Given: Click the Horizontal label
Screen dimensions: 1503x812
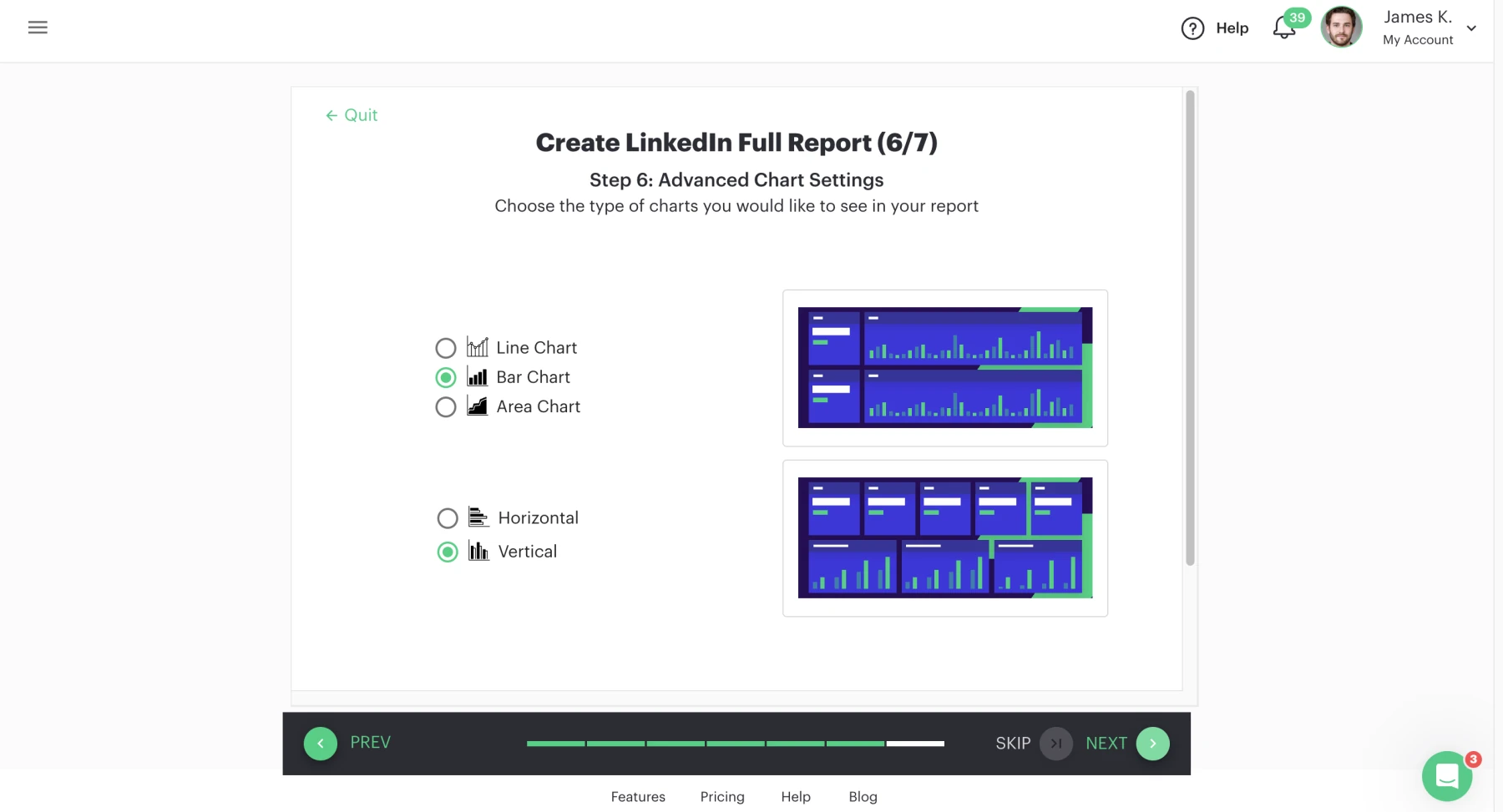Looking at the screenshot, I should 539,518.
